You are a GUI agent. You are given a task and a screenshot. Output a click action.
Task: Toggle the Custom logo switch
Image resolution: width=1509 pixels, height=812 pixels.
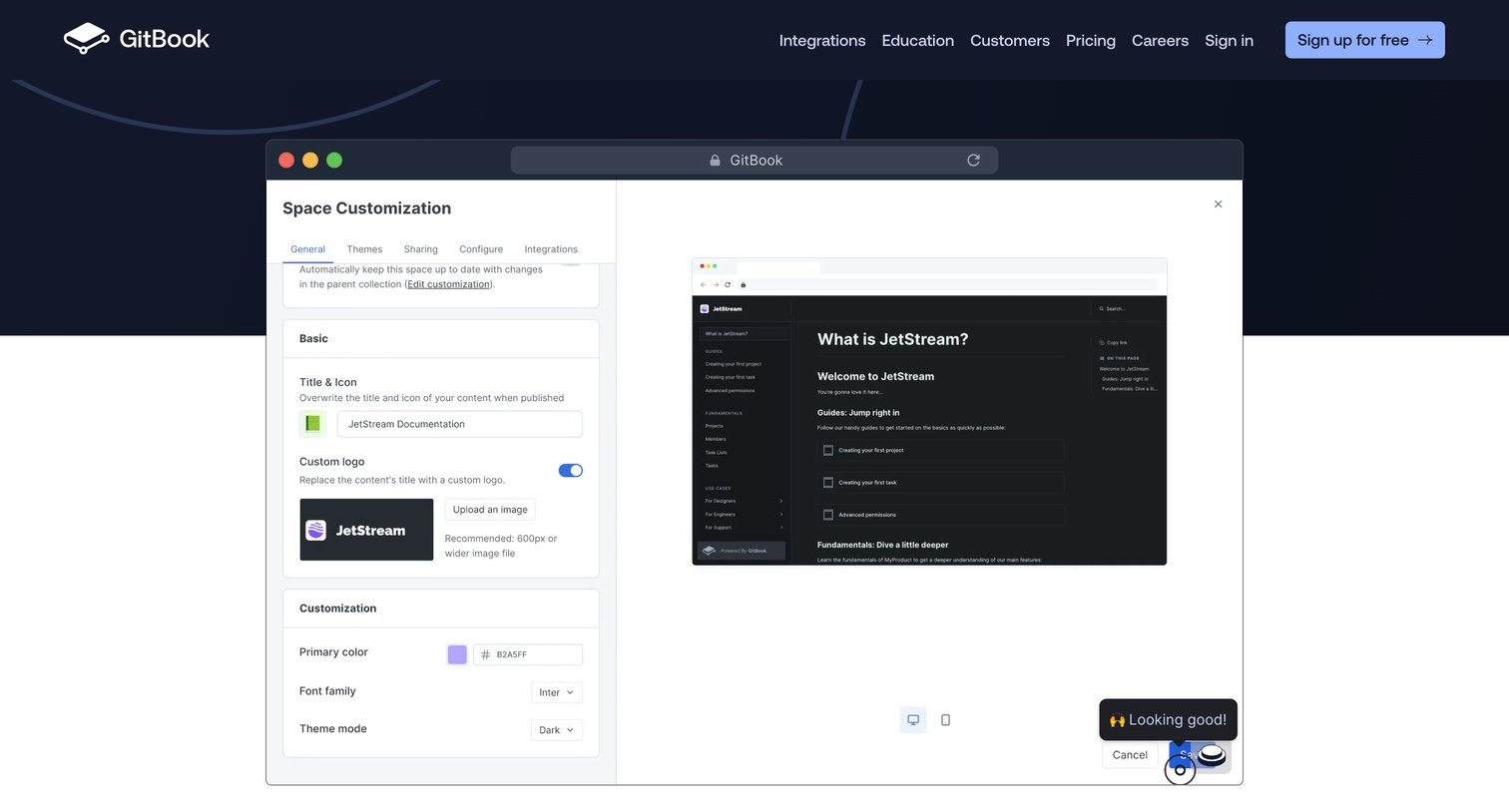pyautogui.click(x=571, y=470)
